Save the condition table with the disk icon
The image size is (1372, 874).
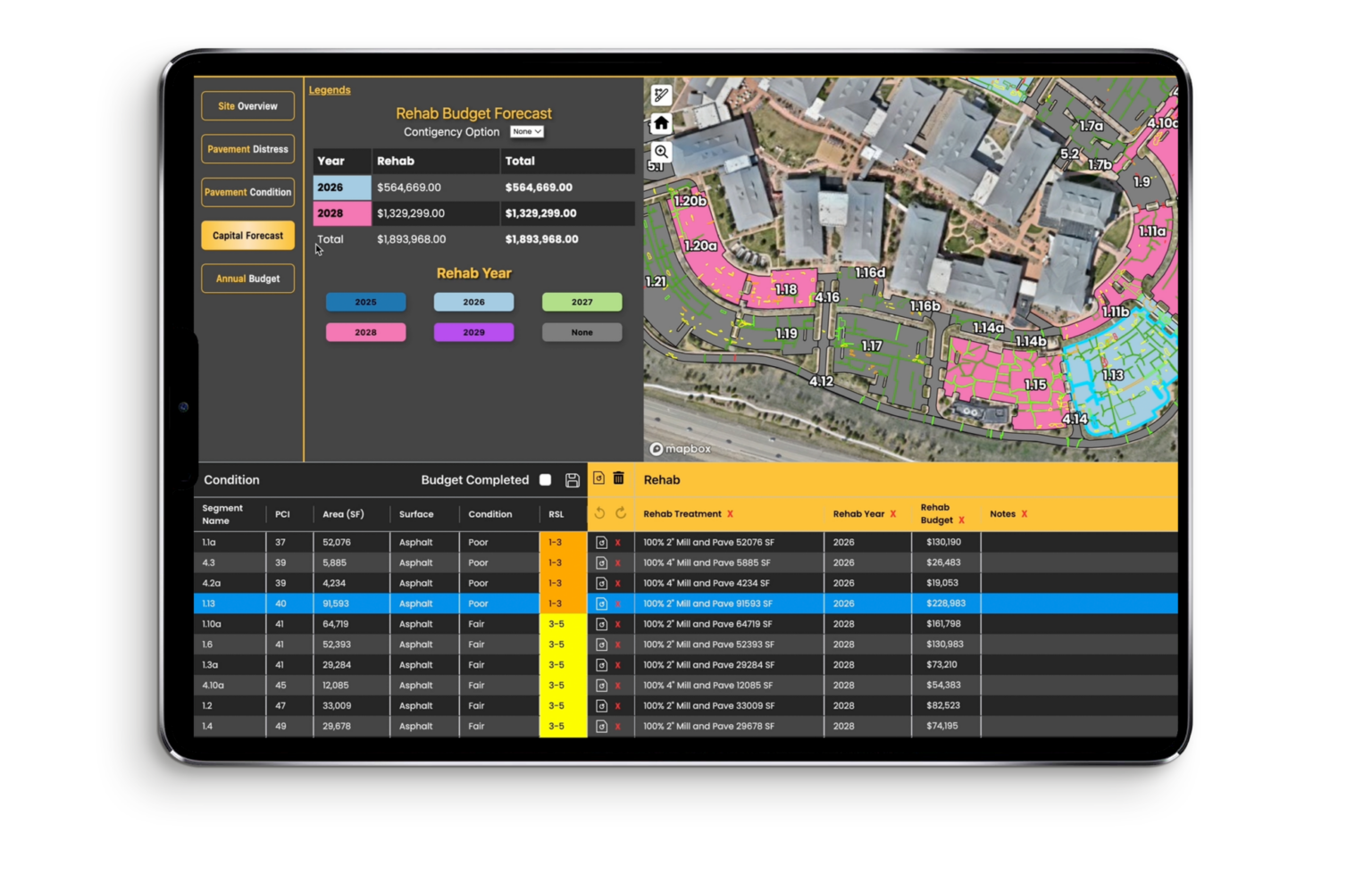click(571, 479)
